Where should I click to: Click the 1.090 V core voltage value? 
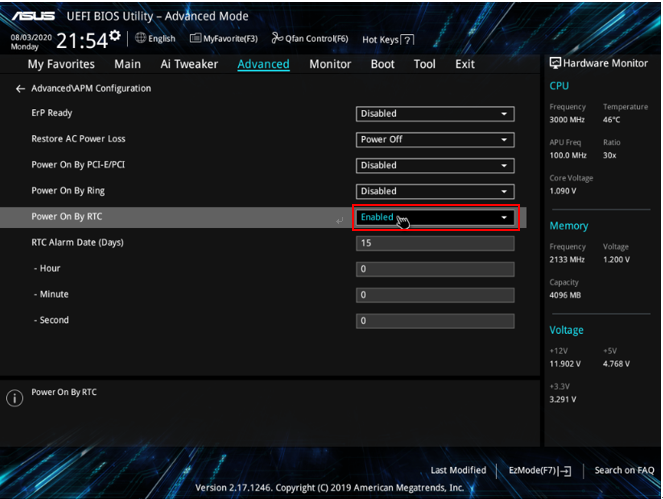562,191
